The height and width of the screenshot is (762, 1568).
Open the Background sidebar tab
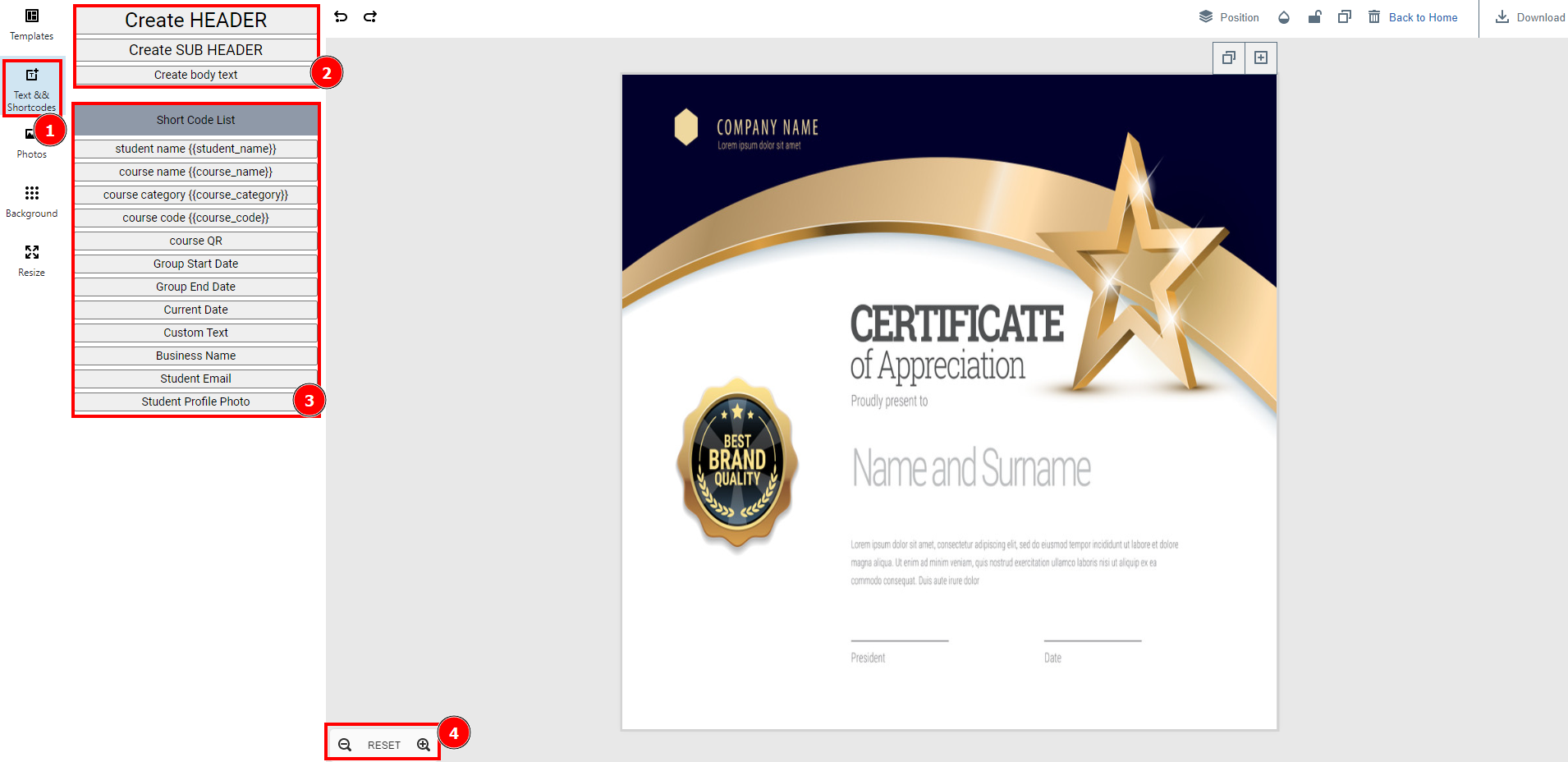32,201
